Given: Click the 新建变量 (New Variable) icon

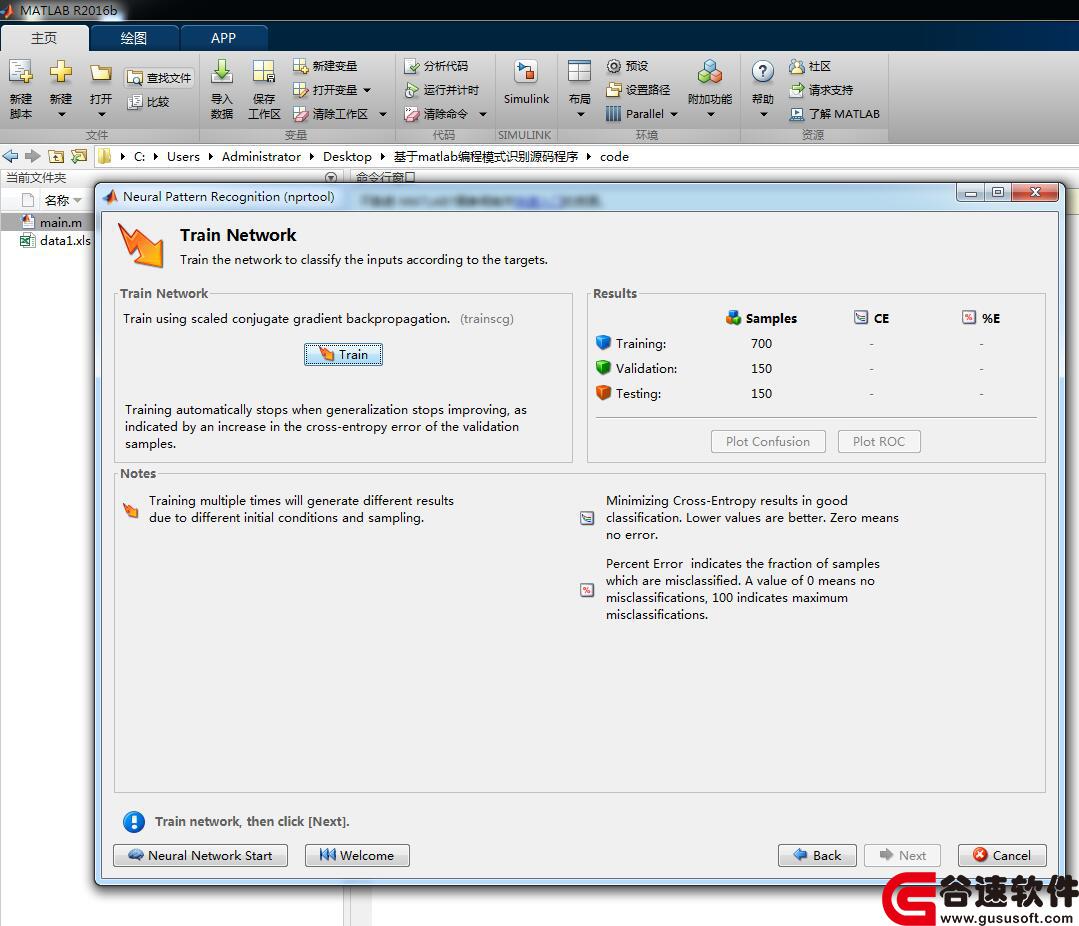Looking at the screenshot, I should pos(301,66).
